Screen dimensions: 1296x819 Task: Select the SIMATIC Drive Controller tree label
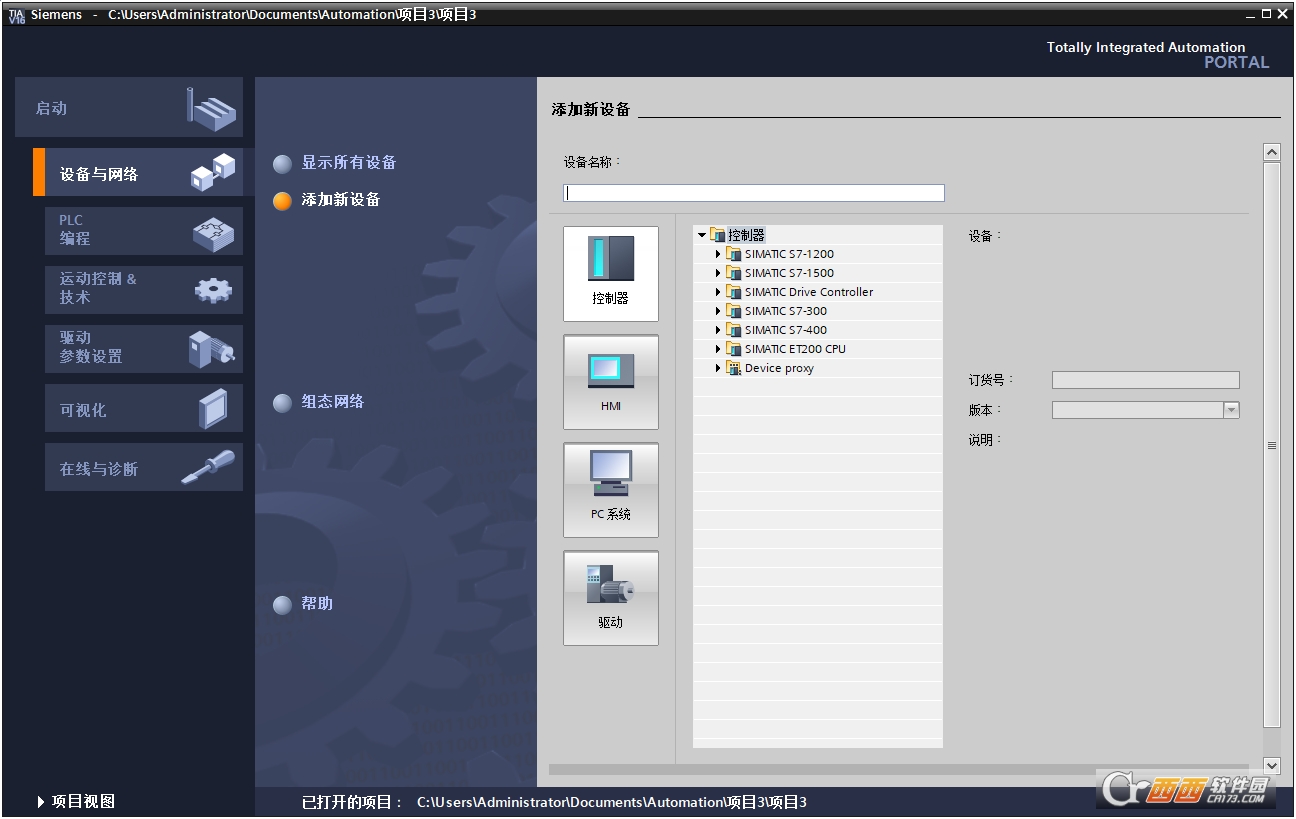point(809,292)
